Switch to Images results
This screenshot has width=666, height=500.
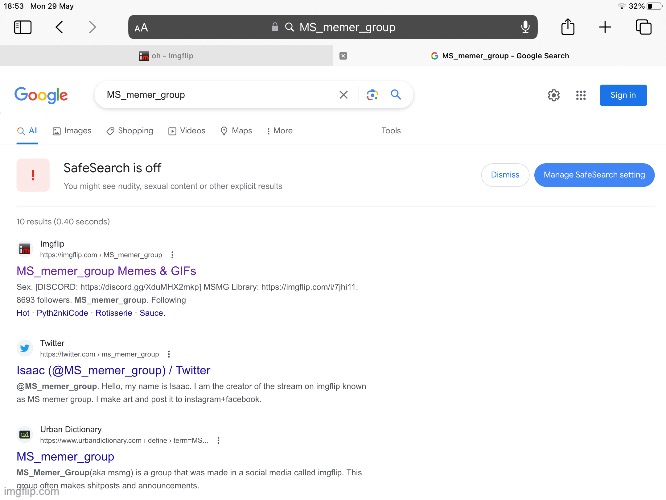pos(72,131)
